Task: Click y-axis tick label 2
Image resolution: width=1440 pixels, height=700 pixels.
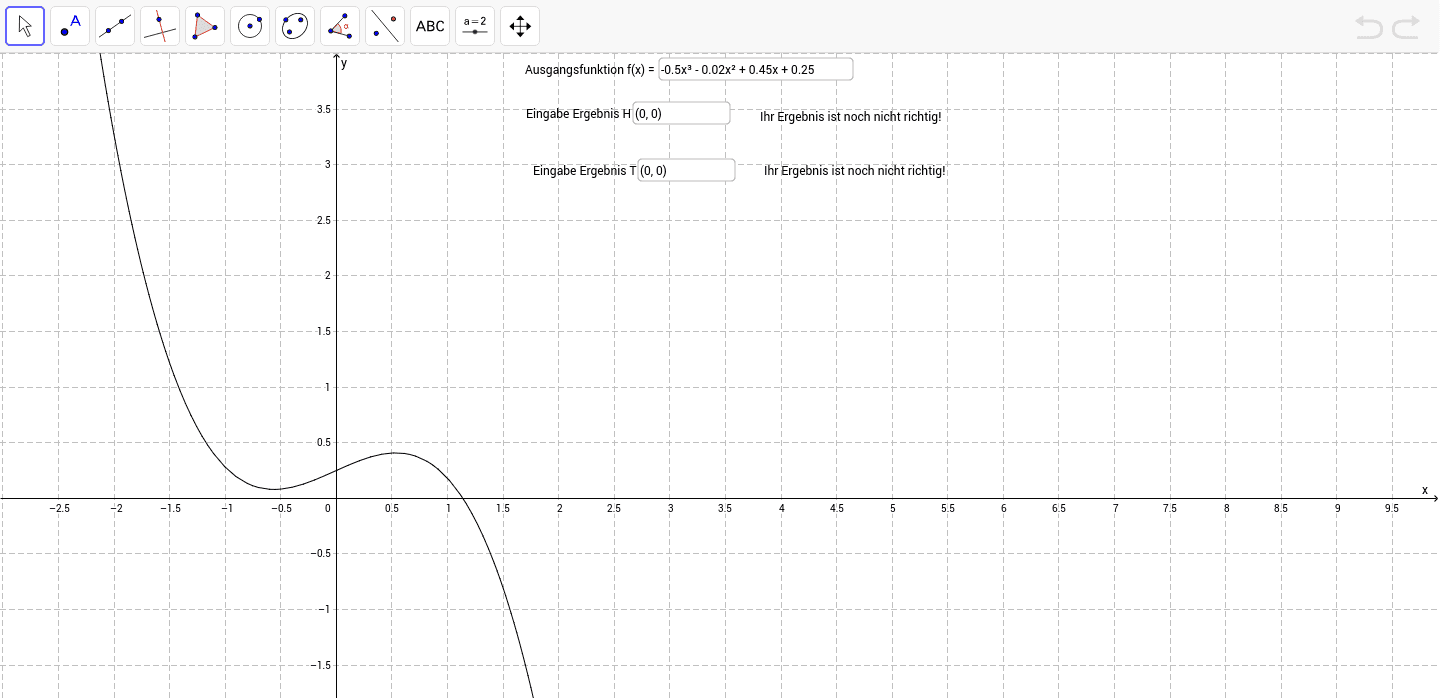Action: pyautogui.click(x=328, y=276)
